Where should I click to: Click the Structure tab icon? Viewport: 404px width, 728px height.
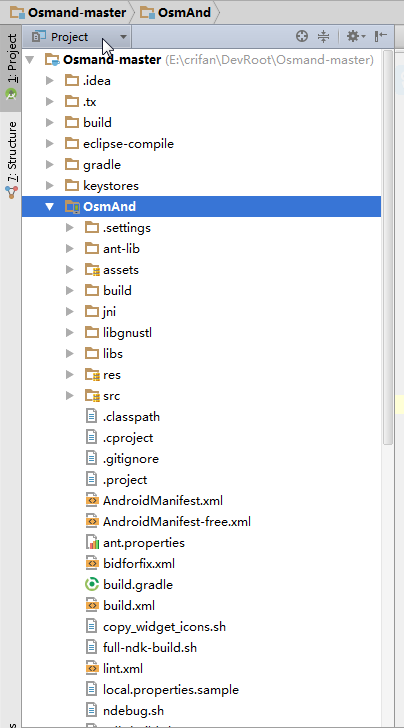tap(11, 192)
